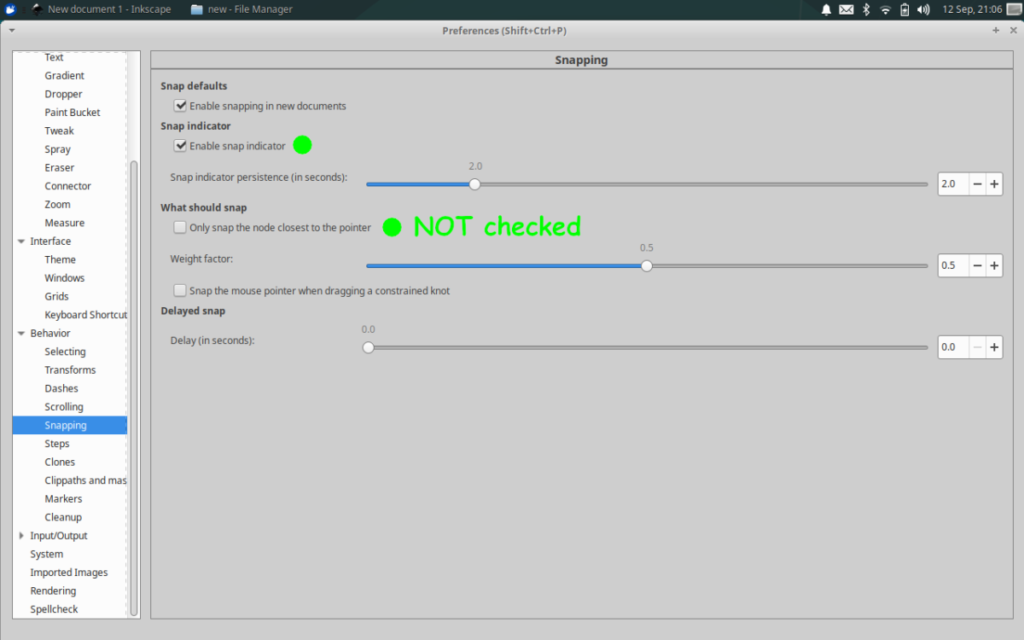This screenshot has height=640, width=1024.
Task: Click the notification bell icon in system tray
Action: (x=826, y=9)
